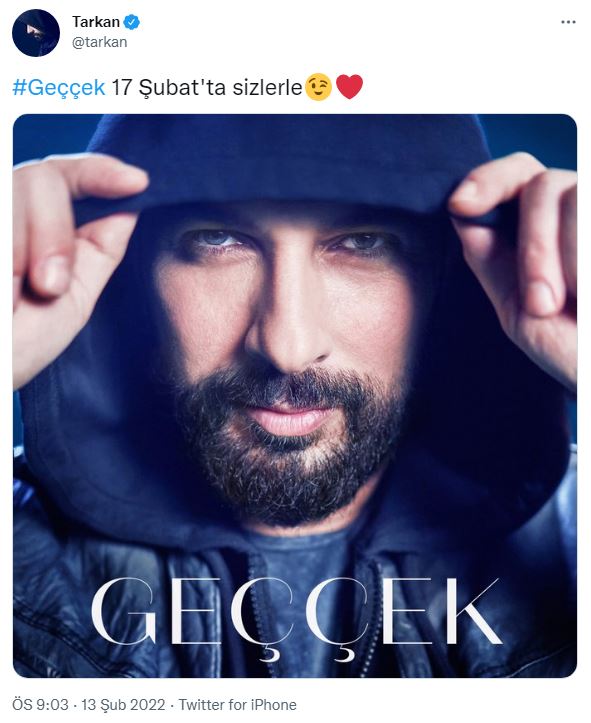Click the 13 Şub 2022 date

123,705
